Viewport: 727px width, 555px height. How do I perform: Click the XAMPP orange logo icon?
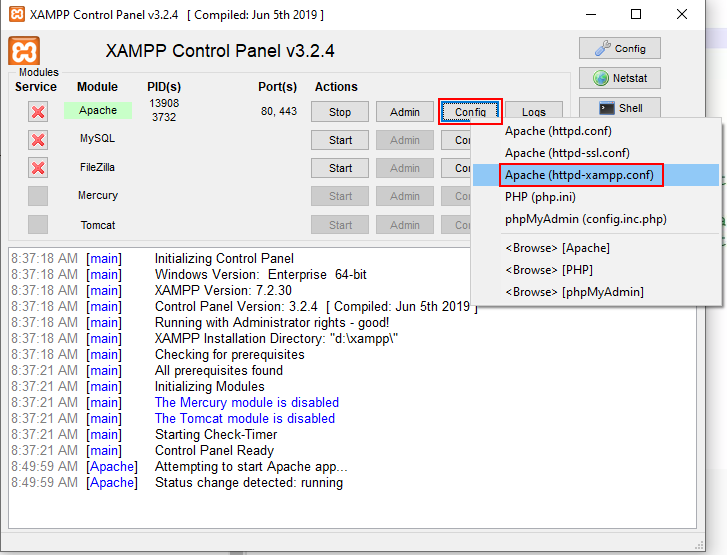24,51
